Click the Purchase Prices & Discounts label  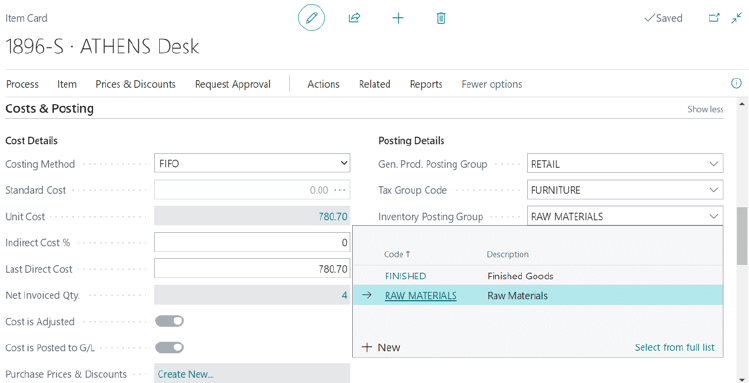66,374
